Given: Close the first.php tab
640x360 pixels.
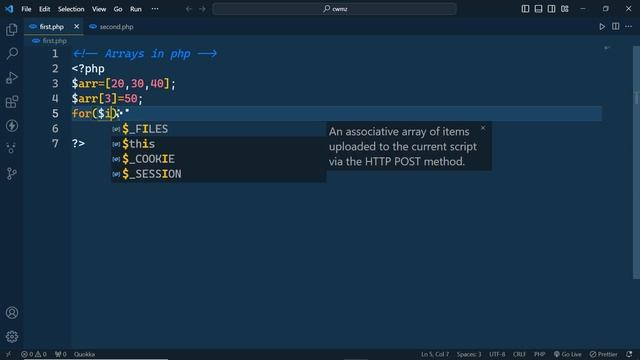Looking at the screenshot, I should [76, 27].
